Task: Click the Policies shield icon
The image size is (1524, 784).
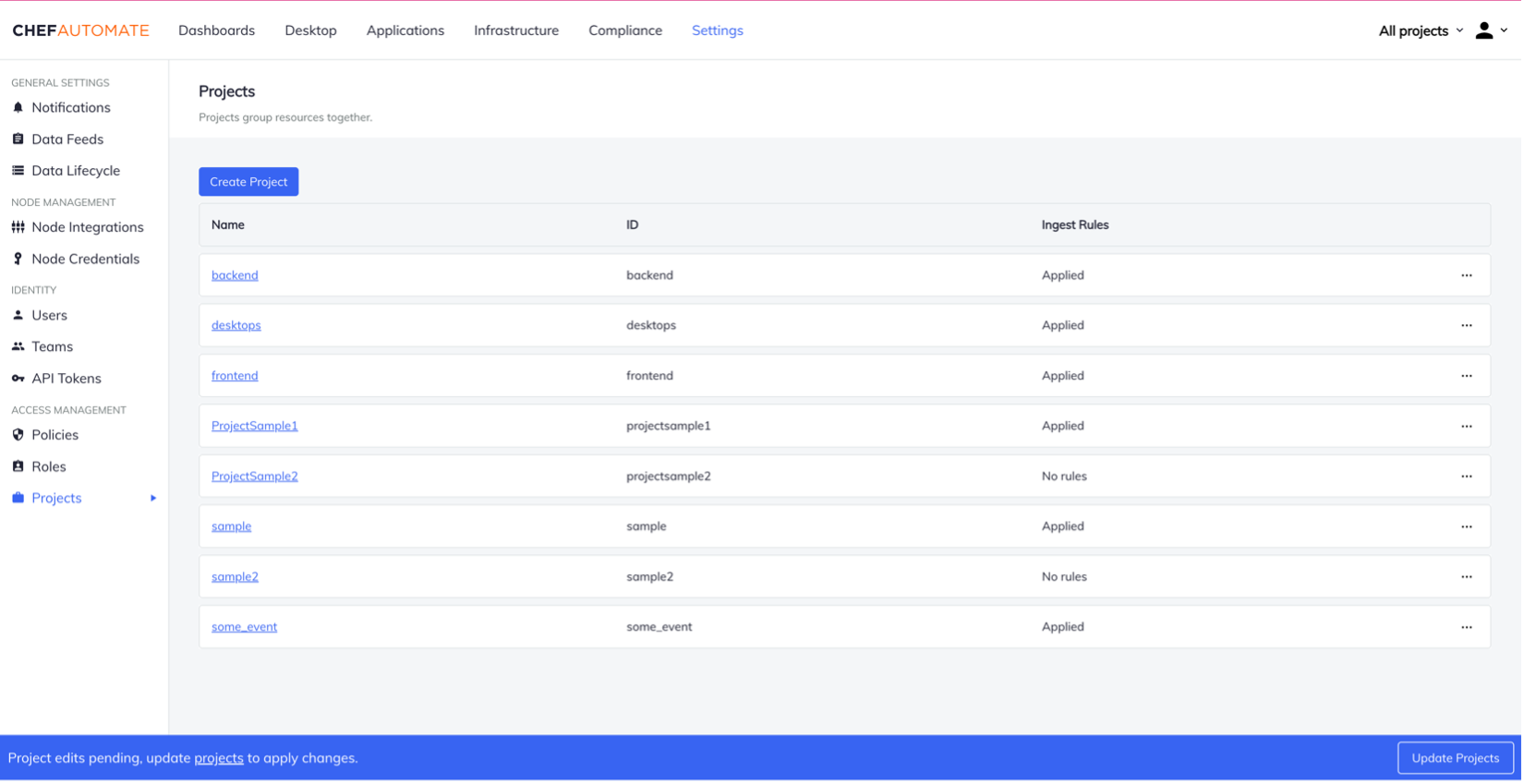Action: coord(18,435)
